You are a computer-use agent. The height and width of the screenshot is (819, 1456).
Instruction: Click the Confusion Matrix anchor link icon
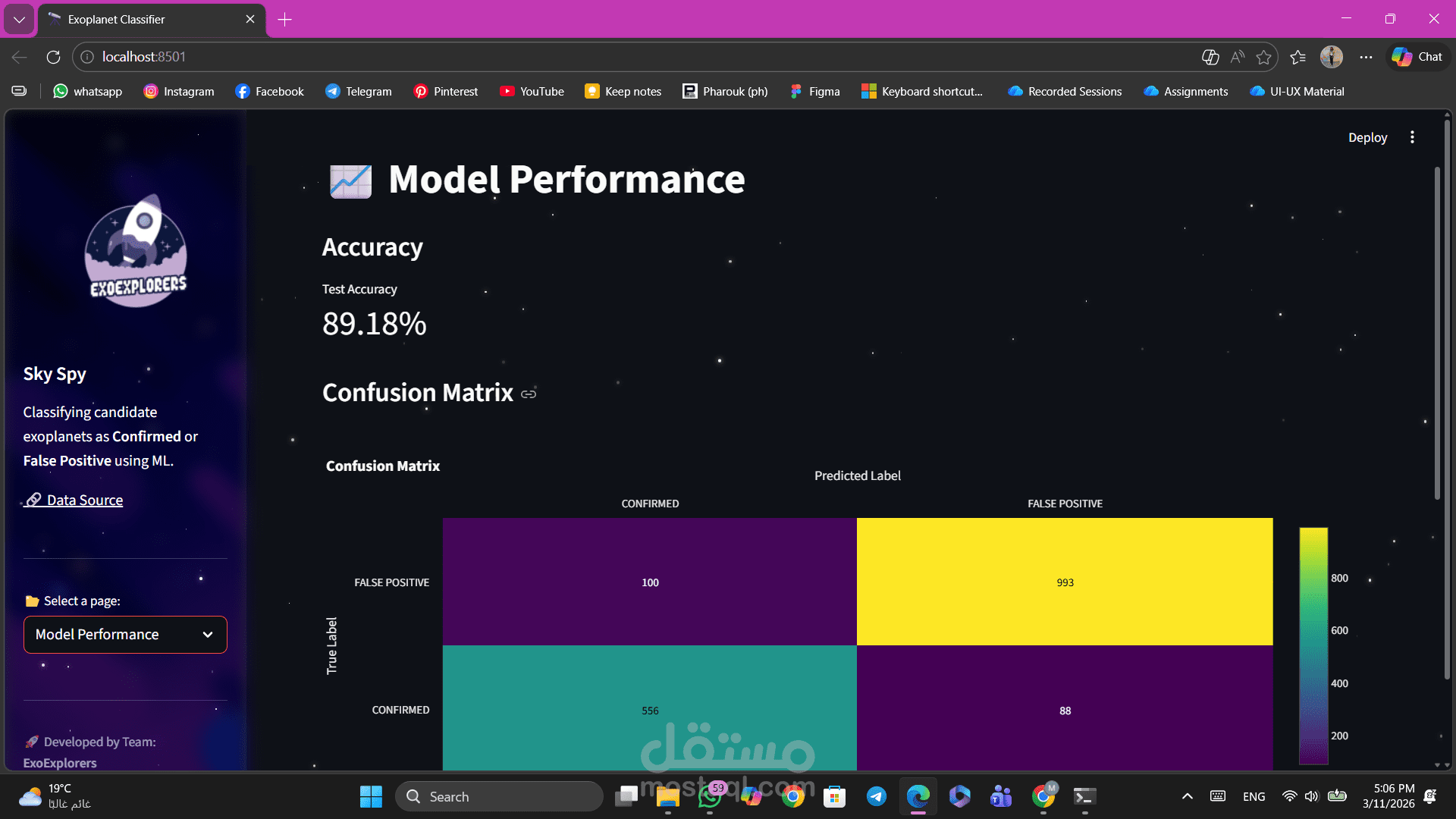coord(529,394)
